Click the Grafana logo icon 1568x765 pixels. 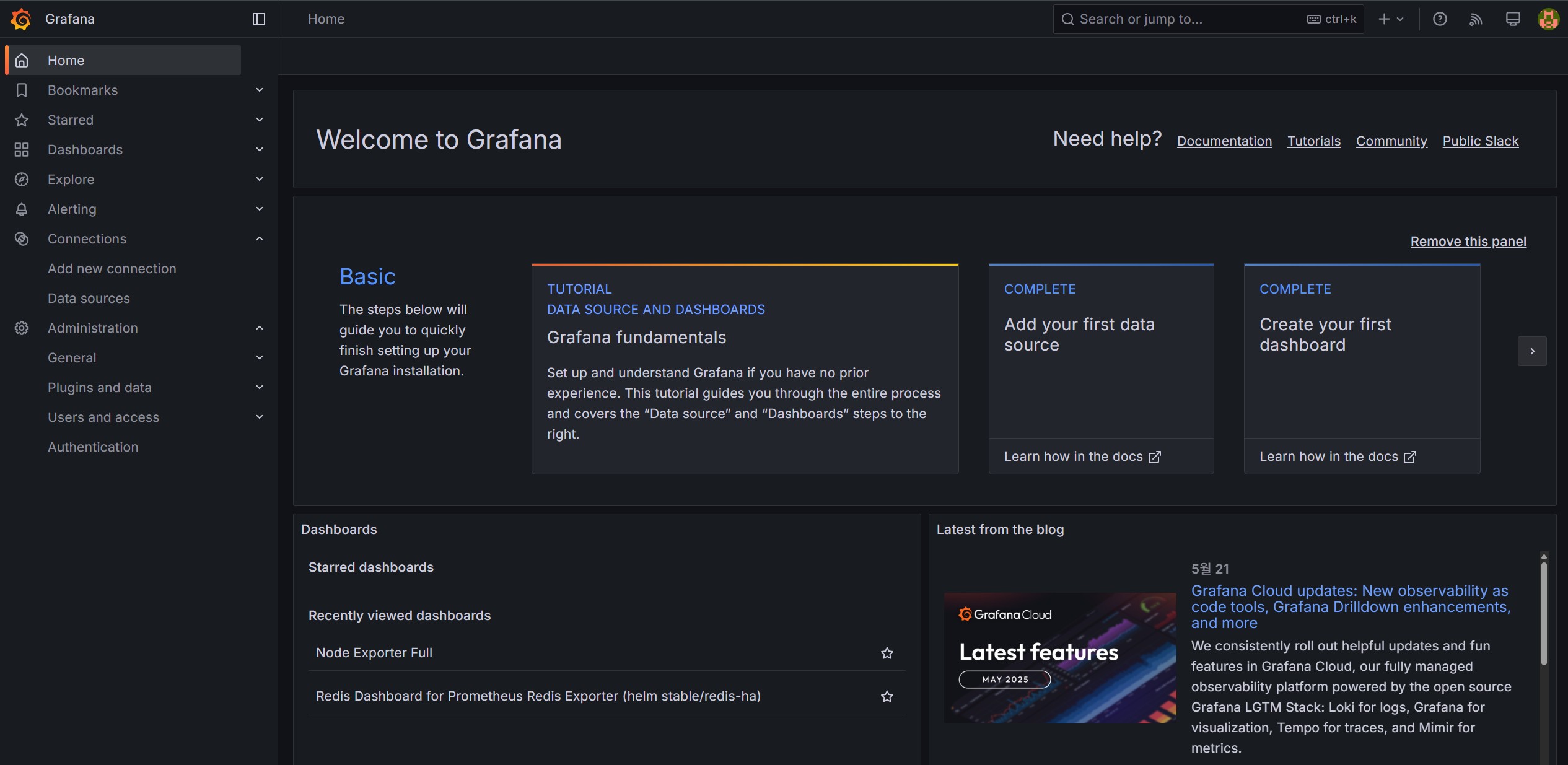pyautogui.click(x=20, y=19)
